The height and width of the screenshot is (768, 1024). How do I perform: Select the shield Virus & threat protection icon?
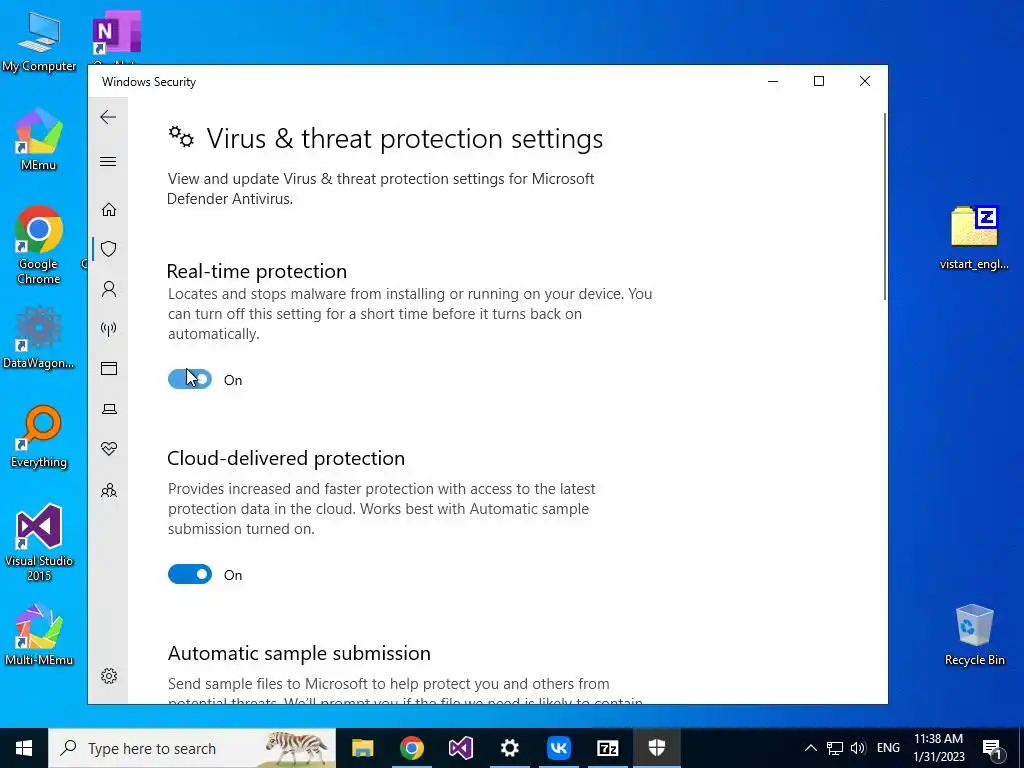[x=109, y=249]
